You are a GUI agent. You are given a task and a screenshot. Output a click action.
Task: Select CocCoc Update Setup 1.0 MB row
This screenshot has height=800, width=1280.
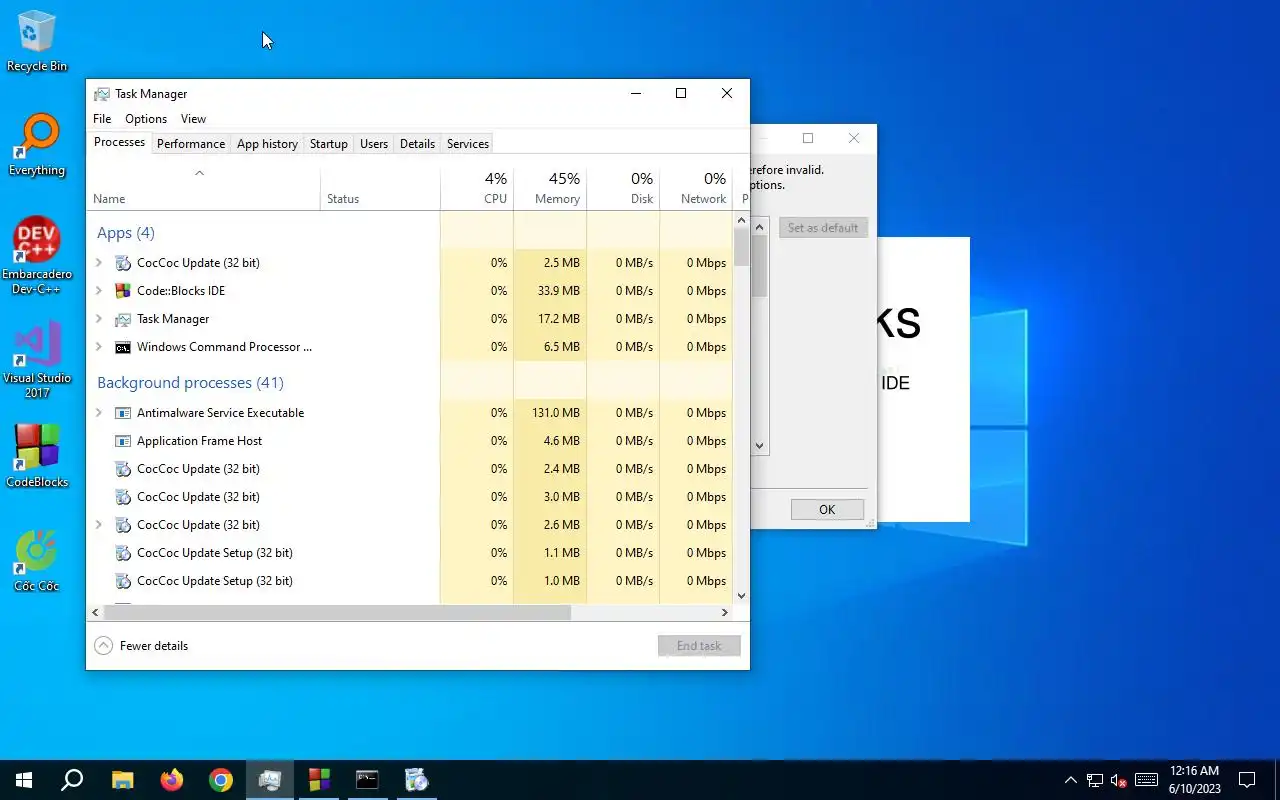[410, 581]
